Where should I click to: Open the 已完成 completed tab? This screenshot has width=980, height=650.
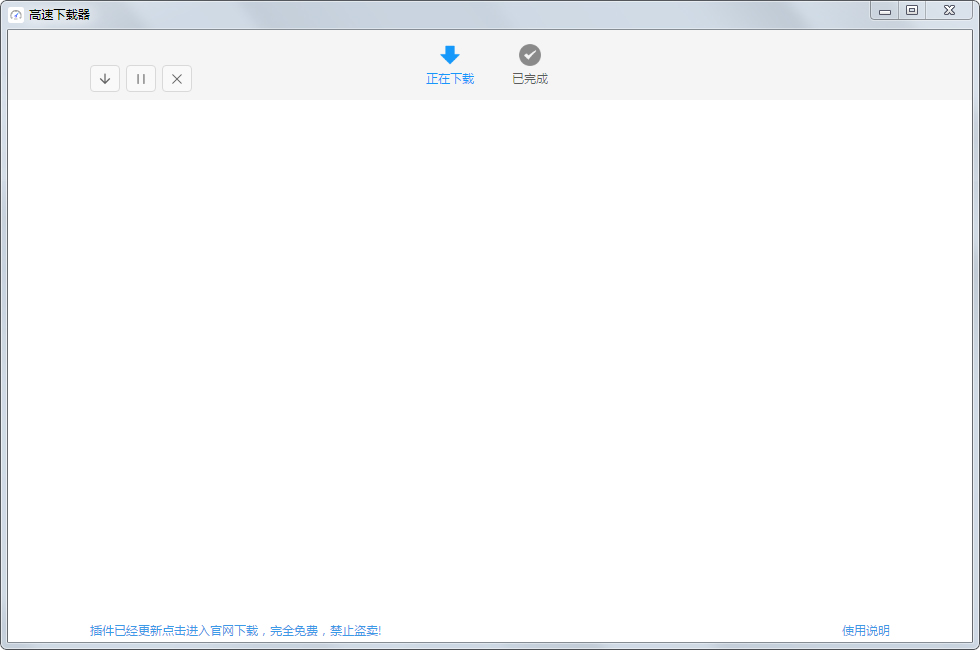[529, 78]
